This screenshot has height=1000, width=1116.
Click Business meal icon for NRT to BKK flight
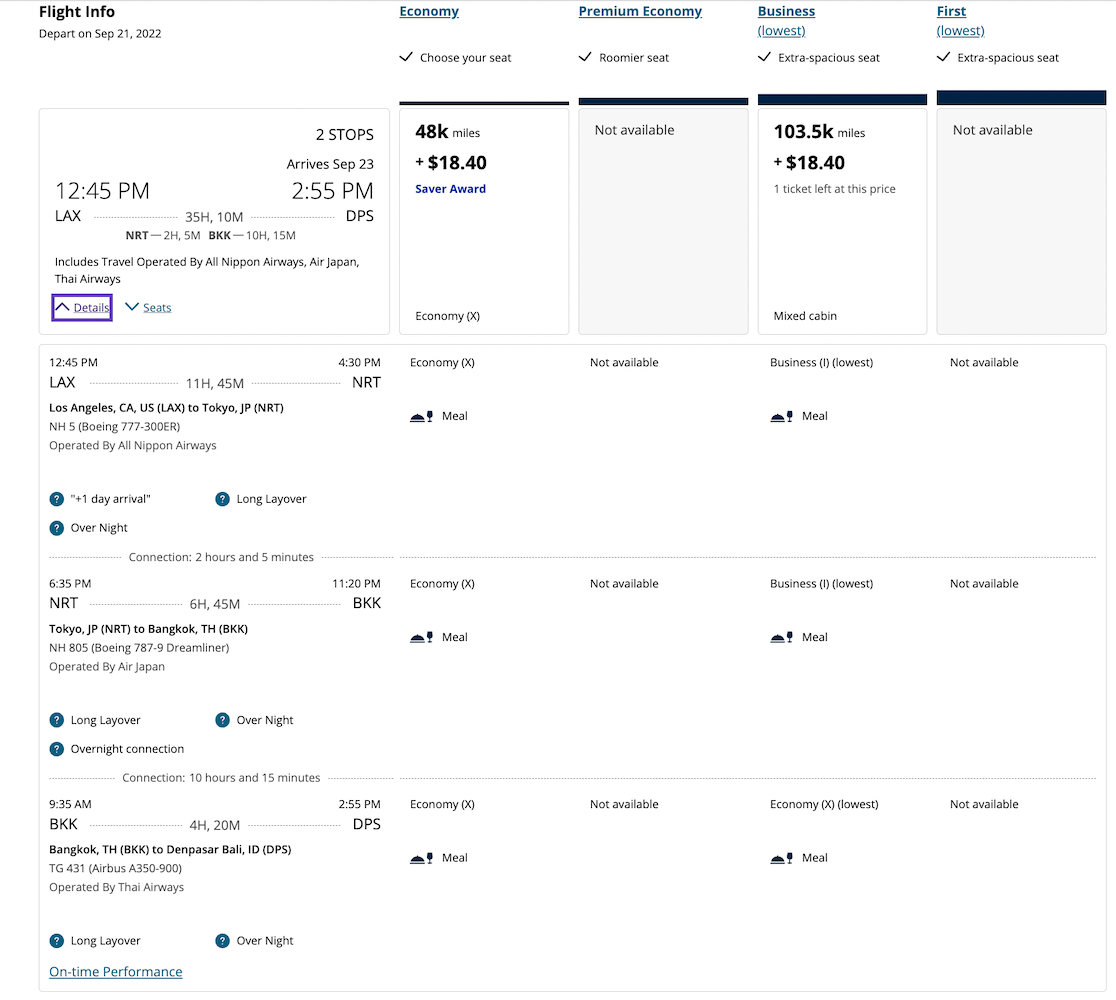(x=781, y=637)
